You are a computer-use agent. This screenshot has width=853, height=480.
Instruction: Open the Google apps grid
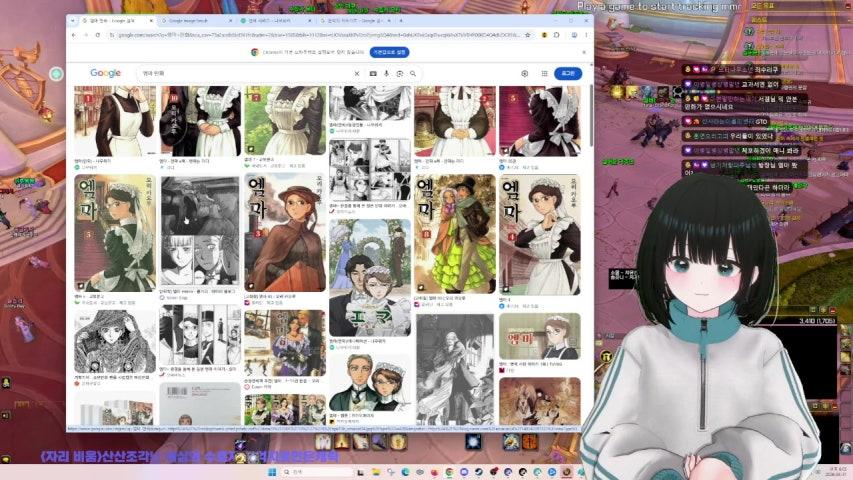point(544,73)
